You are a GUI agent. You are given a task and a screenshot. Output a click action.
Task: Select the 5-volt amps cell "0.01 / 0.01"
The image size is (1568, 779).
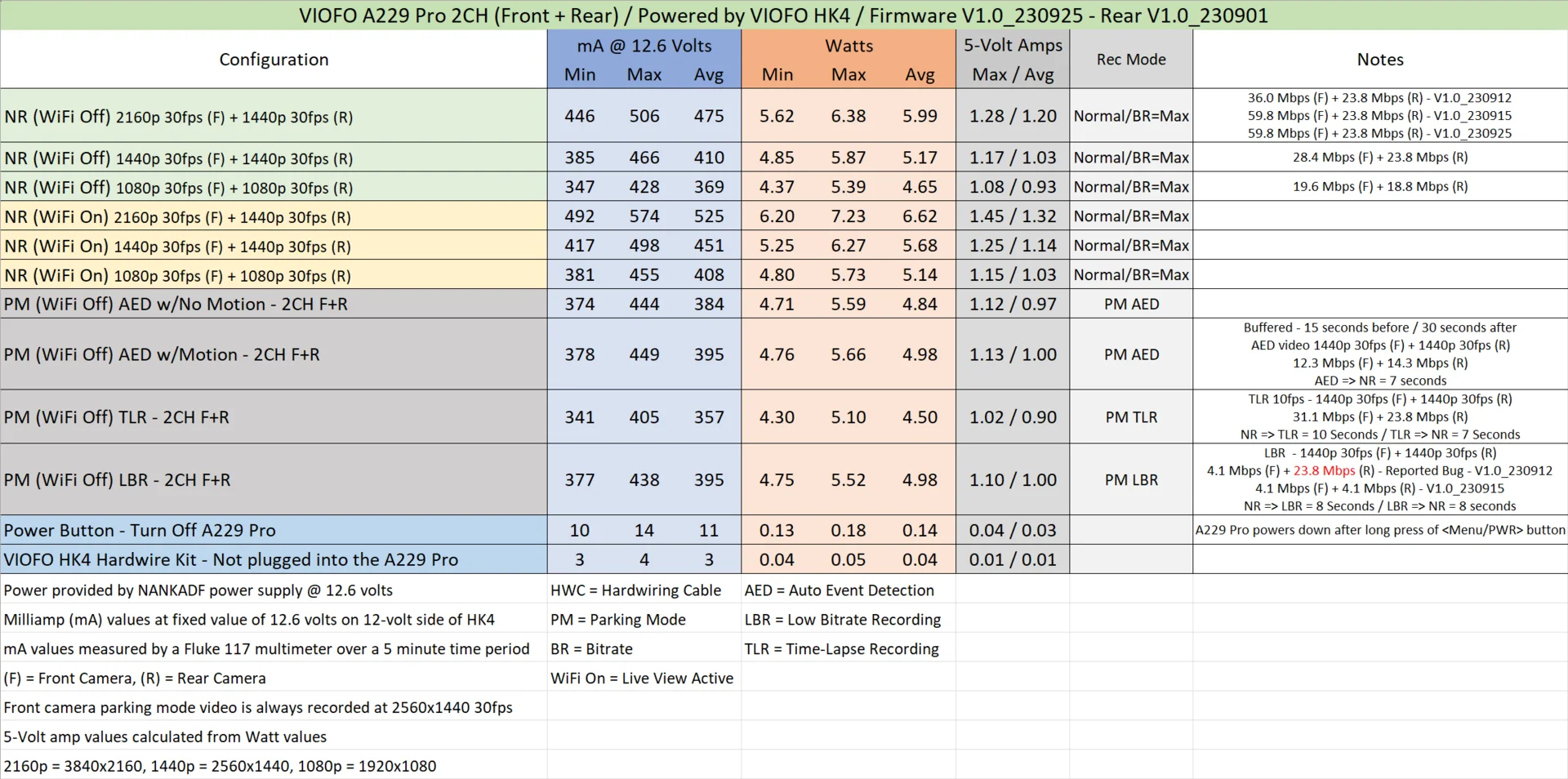coord(1013,559)
